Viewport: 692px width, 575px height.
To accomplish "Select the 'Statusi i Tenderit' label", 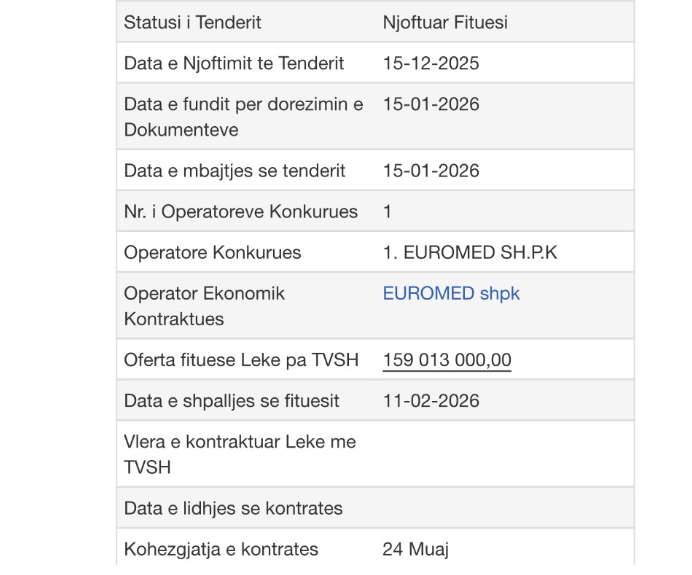I will coord(192,22).
